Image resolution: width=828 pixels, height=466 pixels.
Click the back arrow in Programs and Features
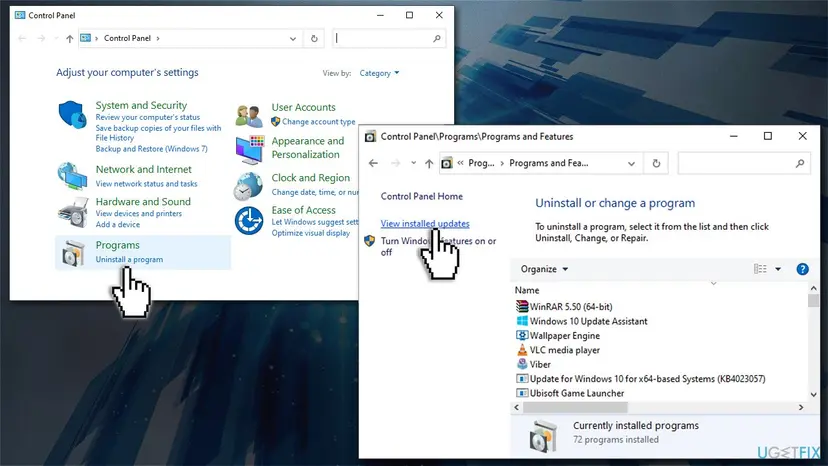click(373, 163)
